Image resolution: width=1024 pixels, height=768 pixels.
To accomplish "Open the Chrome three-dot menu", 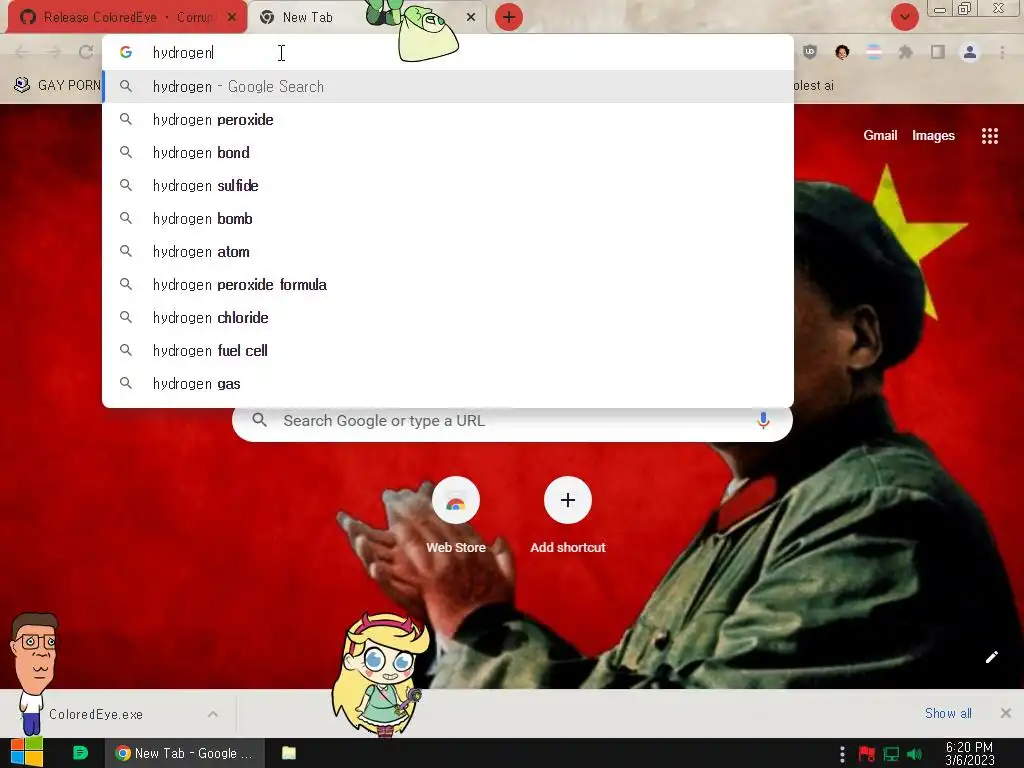I will click(x=1002, y=52).
